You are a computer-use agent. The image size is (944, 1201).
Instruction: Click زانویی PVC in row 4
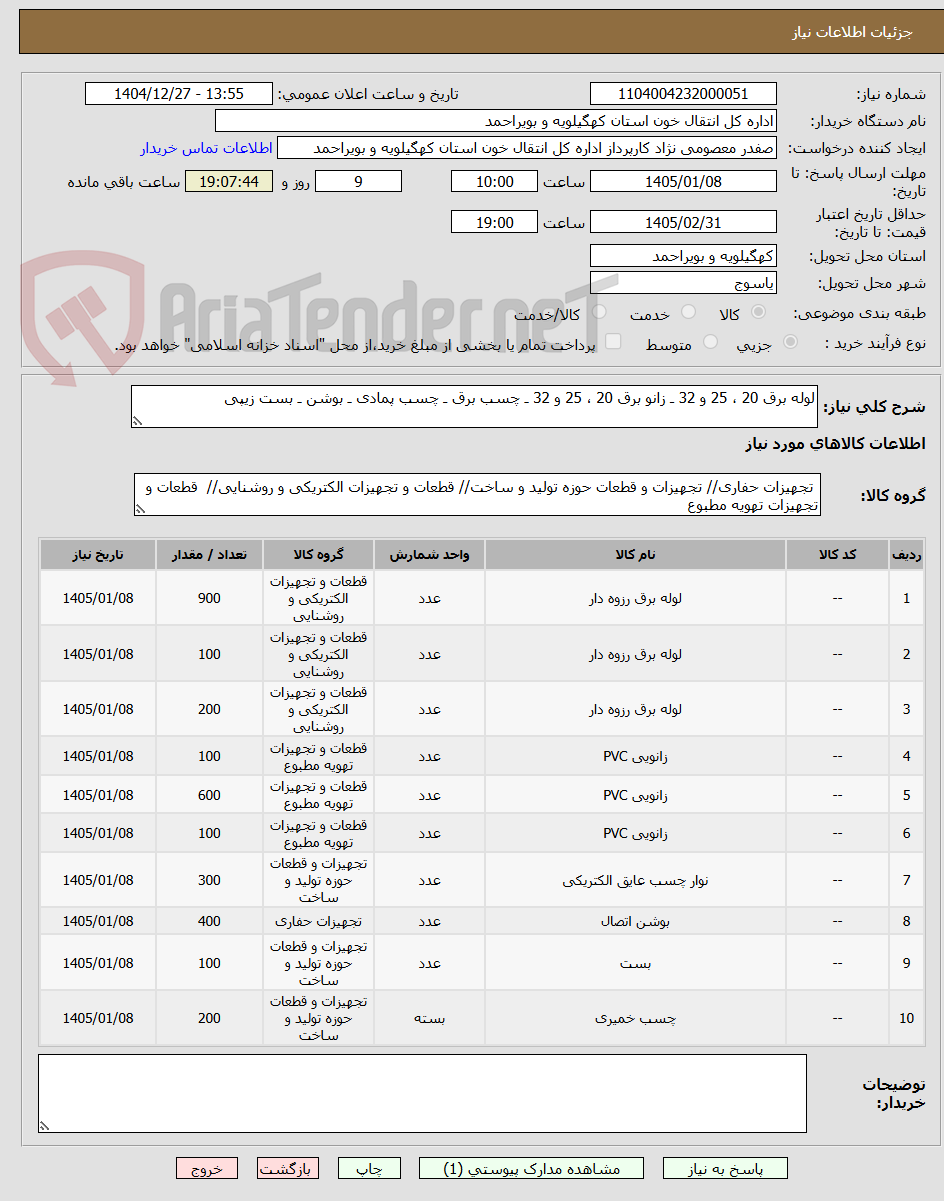tap(635, 757)
